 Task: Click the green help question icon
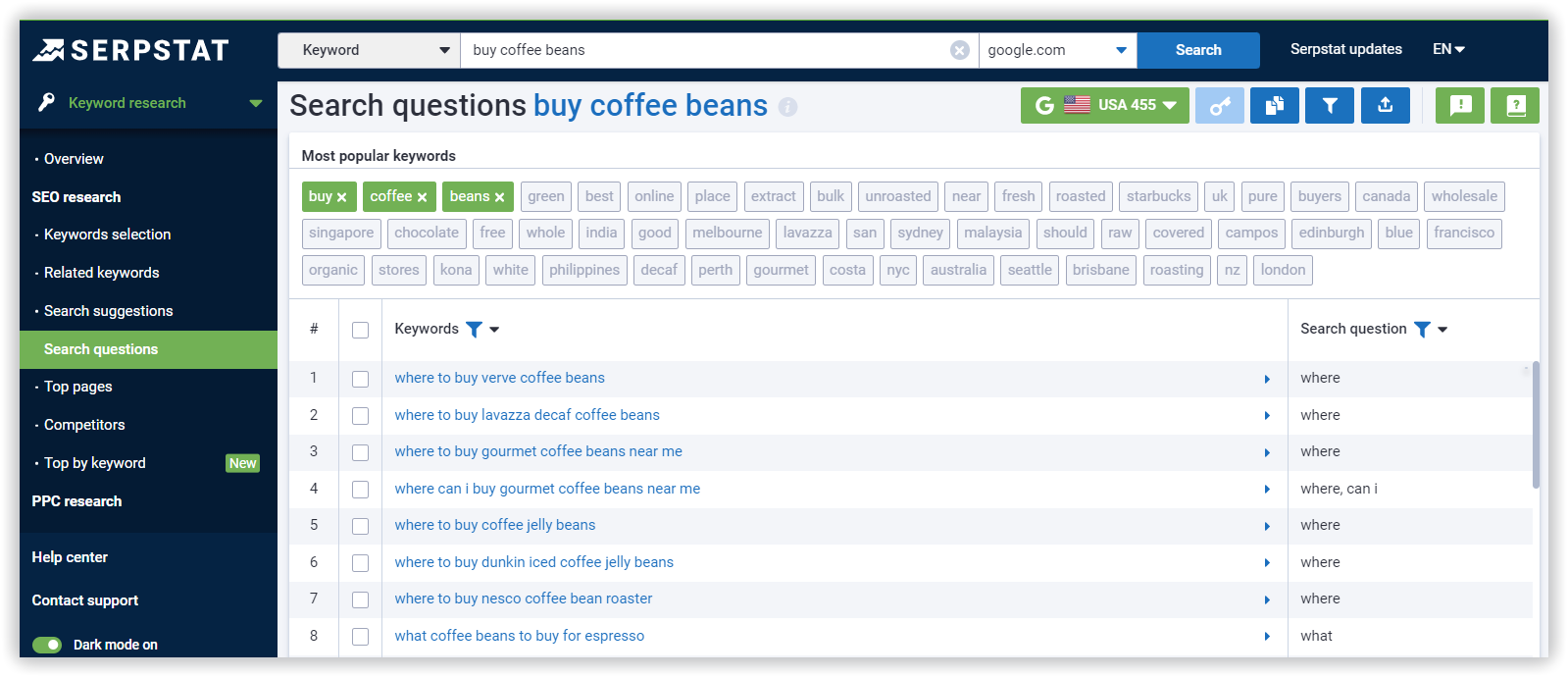pyautogui.click(x=1515, y=105)
